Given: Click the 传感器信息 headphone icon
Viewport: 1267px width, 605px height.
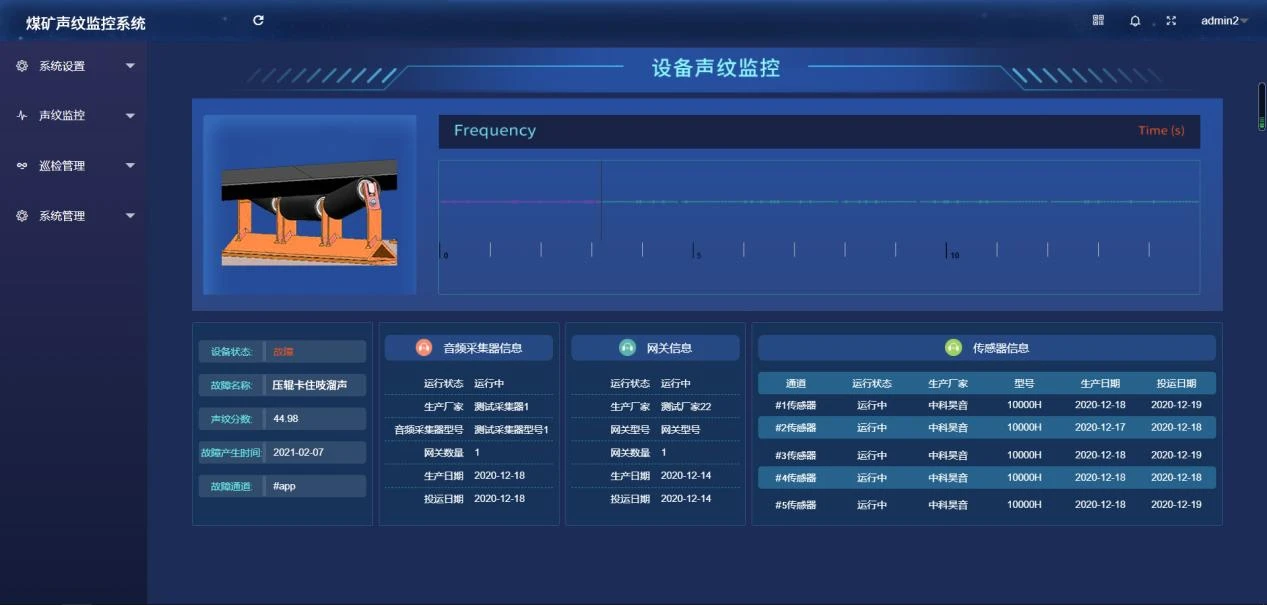Looking at the screenshot, I should click(953, 348).
